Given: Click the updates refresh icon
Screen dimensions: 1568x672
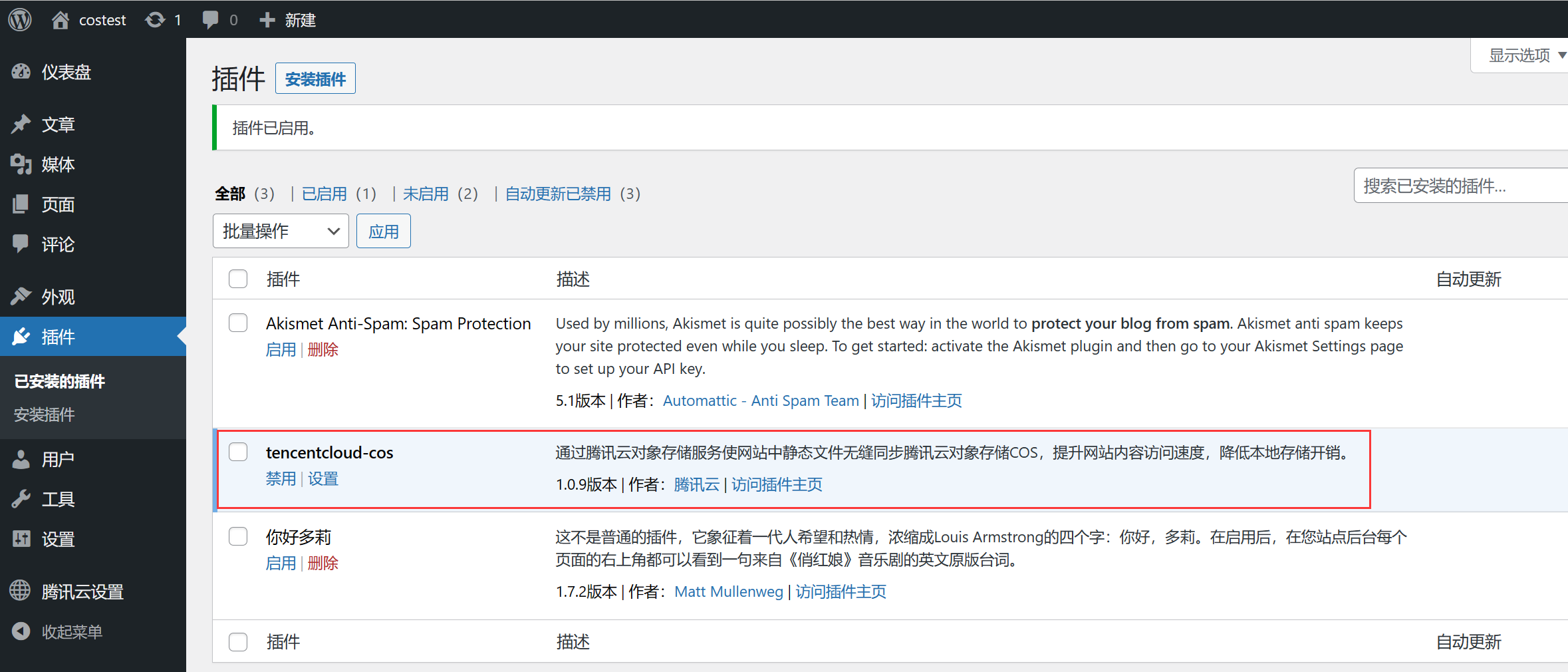Looking at the screenshot, I should point(155,20).
